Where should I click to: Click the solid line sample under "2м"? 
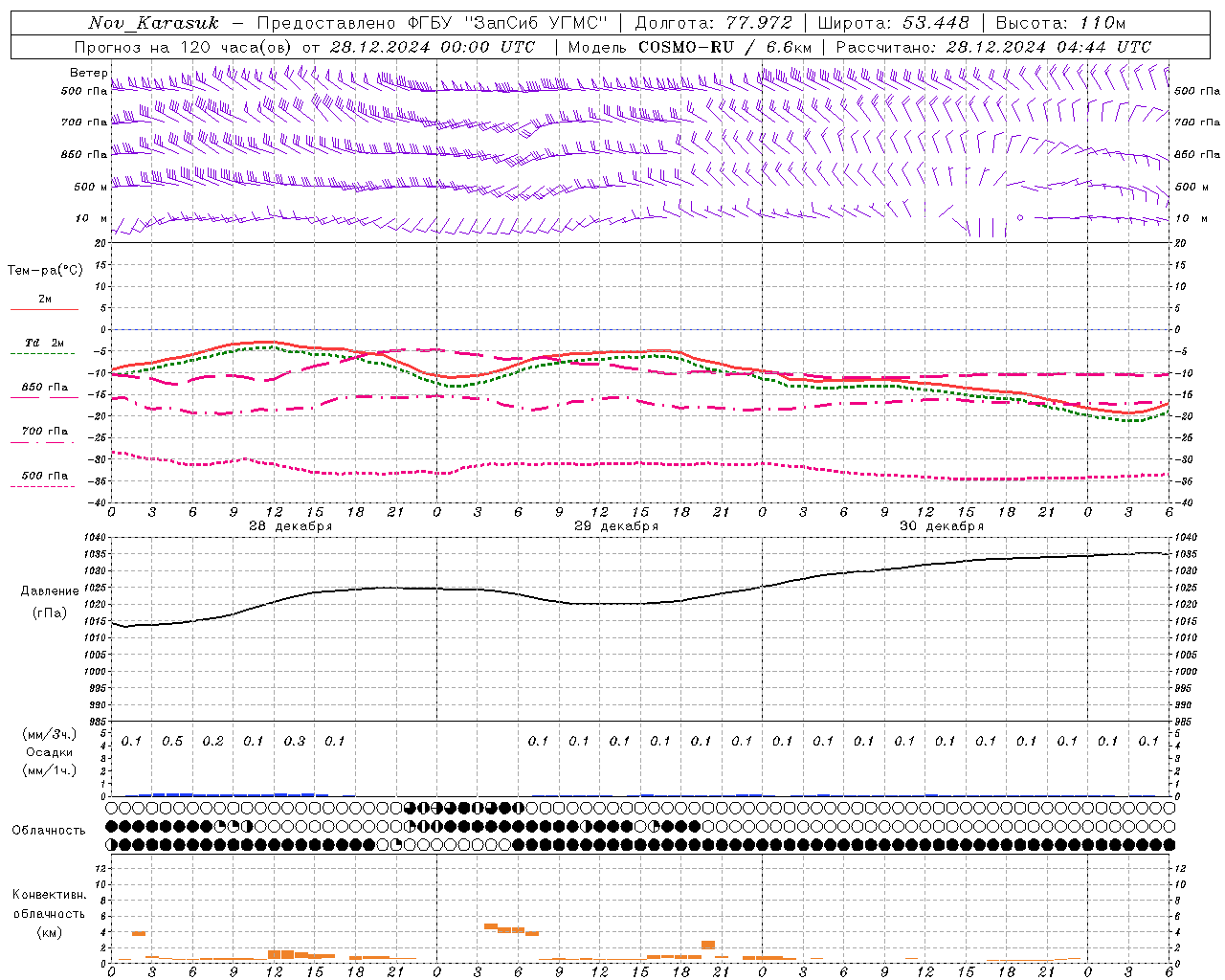[x=44, y=309]
